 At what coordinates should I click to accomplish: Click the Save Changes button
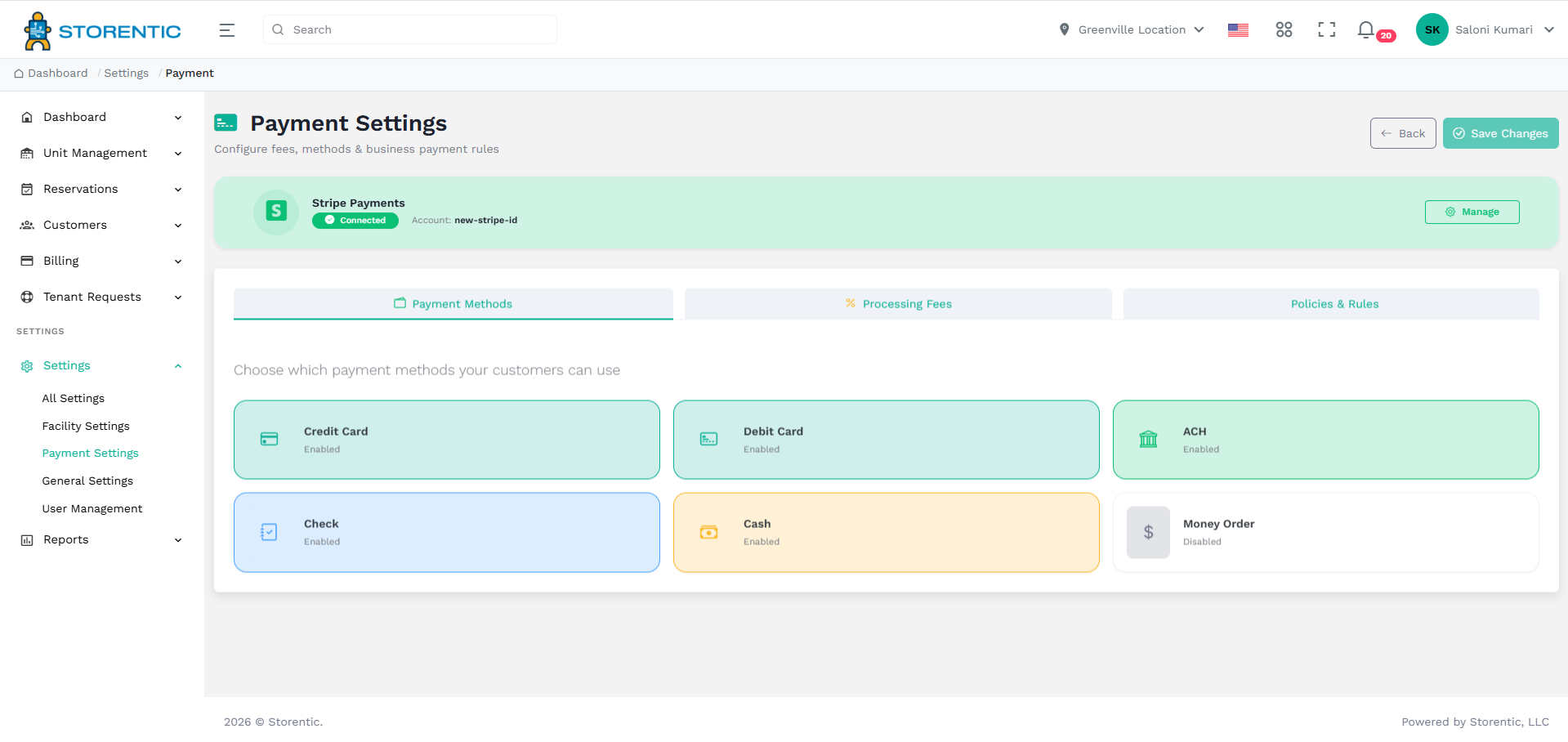[x=1500, y=132]
